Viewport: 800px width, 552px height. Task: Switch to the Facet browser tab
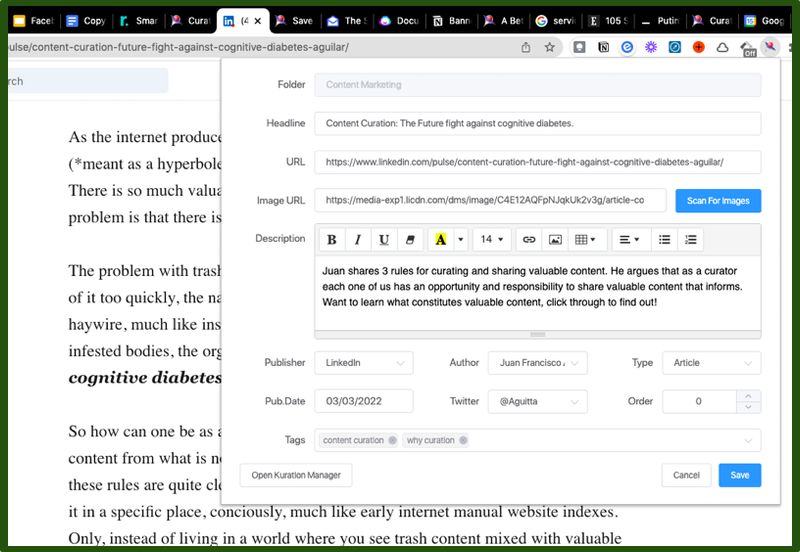(x=33, y=21)
